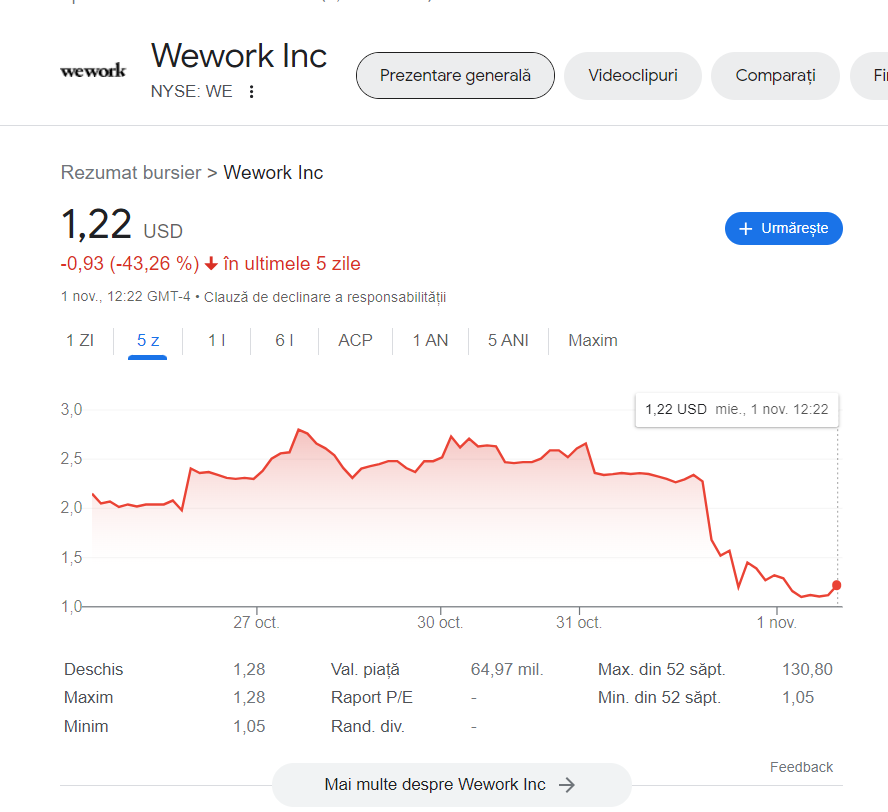Switch chart to 1 AN range
Image resolution: width=888 pixels, height=812 pixels.
tap(430, 340)
